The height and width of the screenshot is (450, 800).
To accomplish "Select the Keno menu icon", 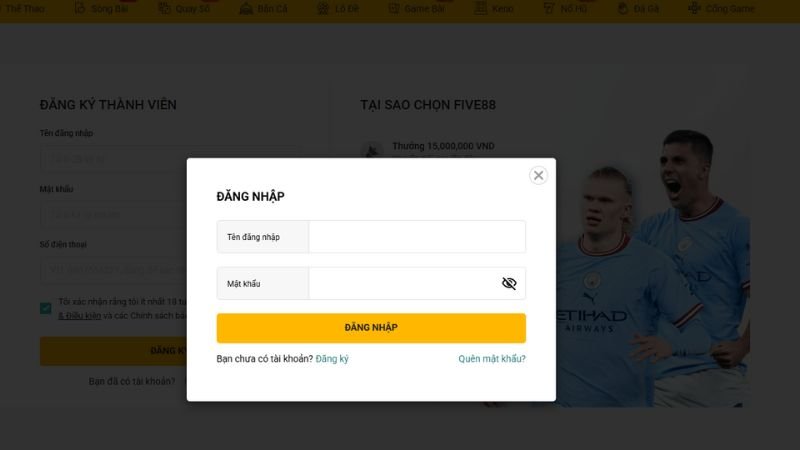I will [481, 8].
